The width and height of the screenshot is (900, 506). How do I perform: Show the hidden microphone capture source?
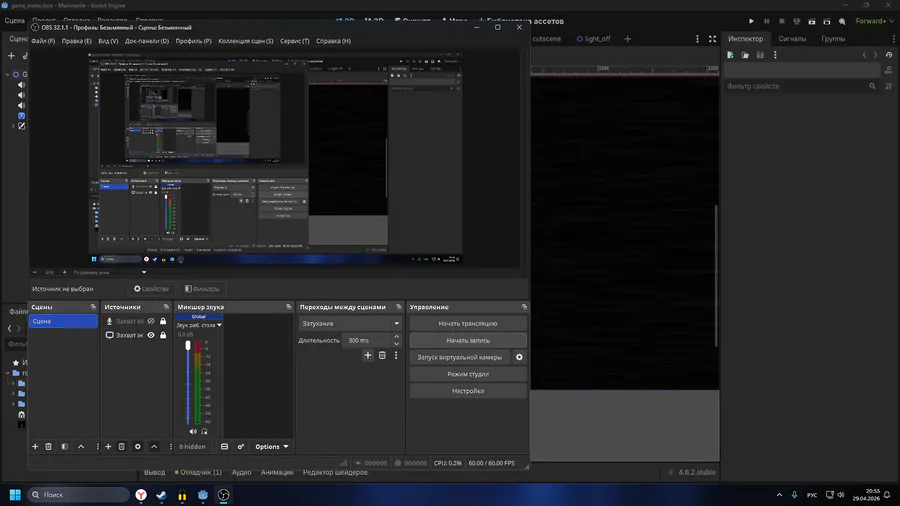[x=151, y=321]
